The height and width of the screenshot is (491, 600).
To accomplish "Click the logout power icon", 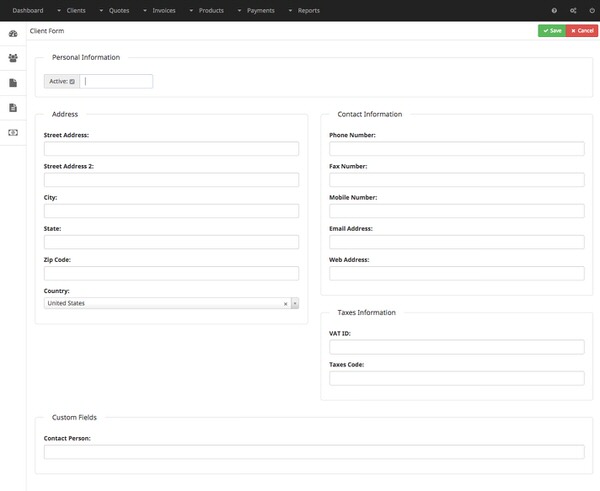I will pos(592,11).
